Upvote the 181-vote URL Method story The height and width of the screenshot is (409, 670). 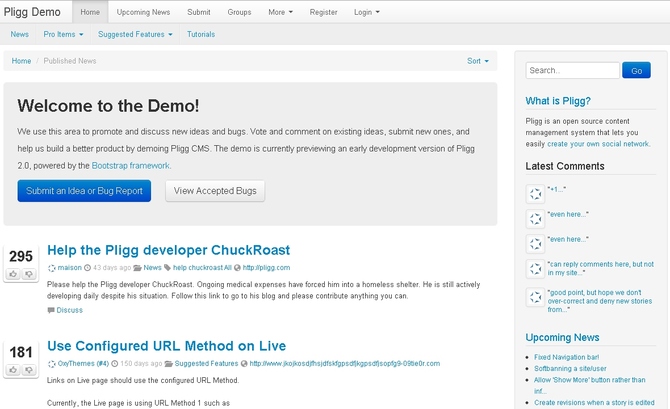[13, 370]
